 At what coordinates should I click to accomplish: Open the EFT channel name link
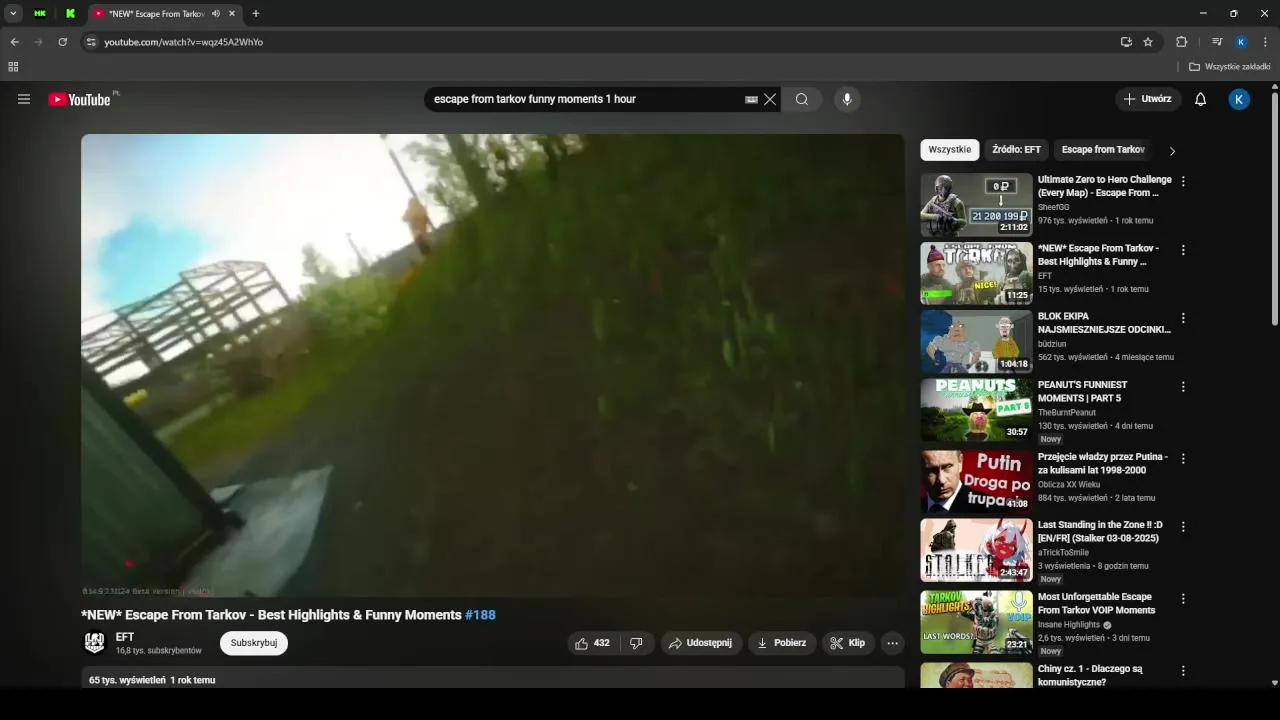coord(125,637)
